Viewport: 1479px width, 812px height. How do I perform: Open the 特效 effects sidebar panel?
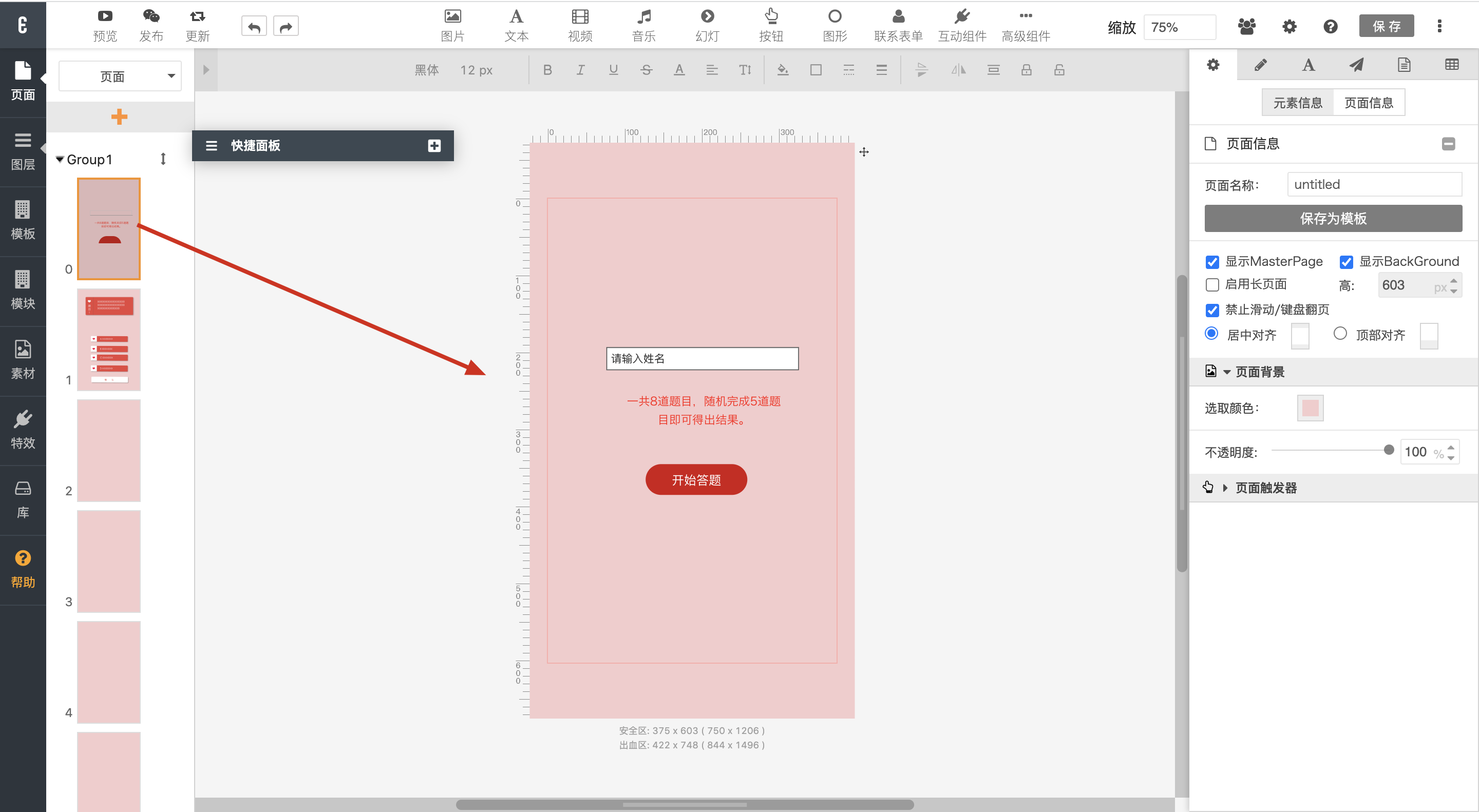(x=23, y=430)
